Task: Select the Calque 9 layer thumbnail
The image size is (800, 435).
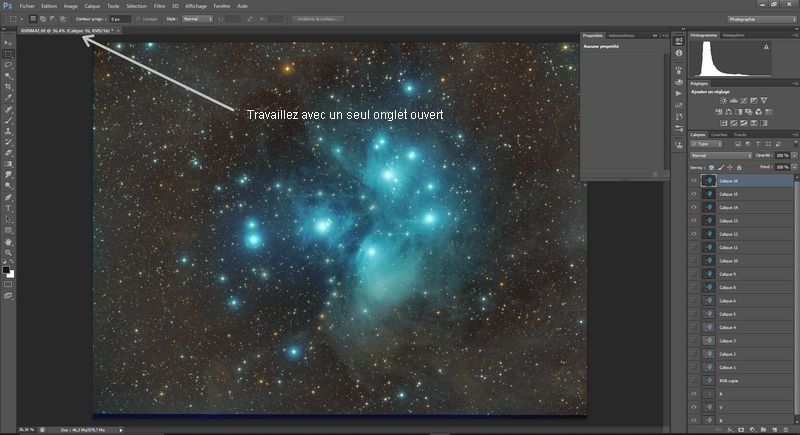Action: point(708,274)
